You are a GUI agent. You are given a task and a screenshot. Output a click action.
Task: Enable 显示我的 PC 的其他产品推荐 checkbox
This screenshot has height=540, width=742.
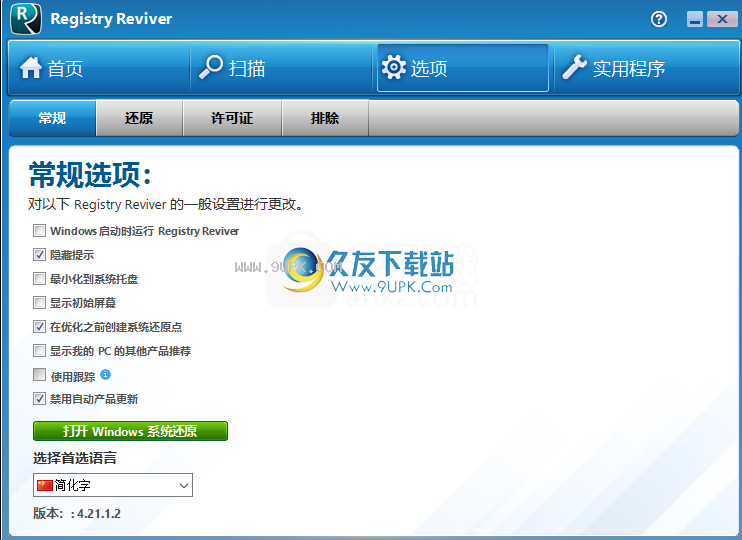[x=39, y=351]
